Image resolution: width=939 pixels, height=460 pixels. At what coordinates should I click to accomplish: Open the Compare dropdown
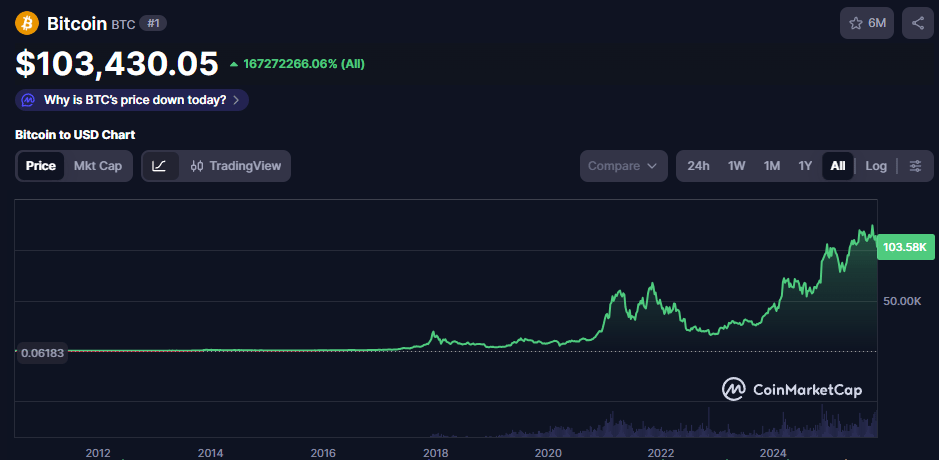point(623,166)
